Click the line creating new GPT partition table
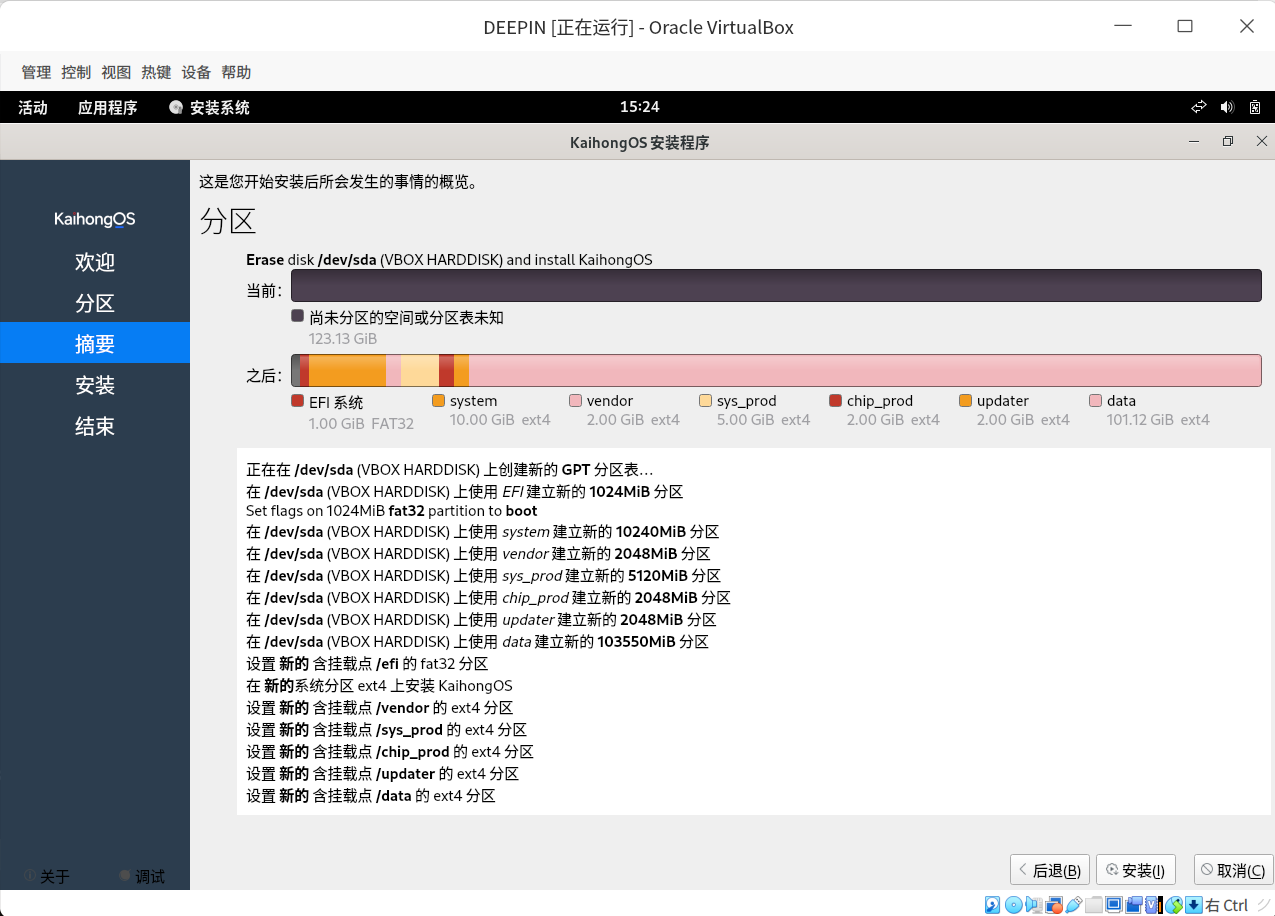Viewport: 1275px width, 916px height. coord(450,470)
